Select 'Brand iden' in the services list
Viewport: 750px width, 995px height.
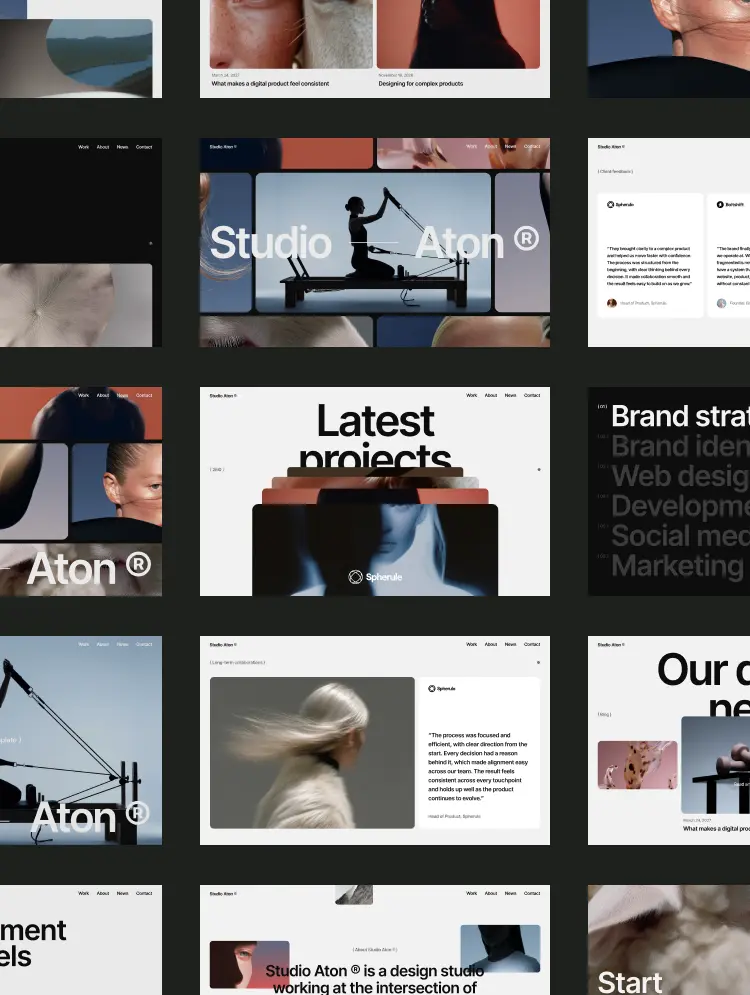click(680, 446)
